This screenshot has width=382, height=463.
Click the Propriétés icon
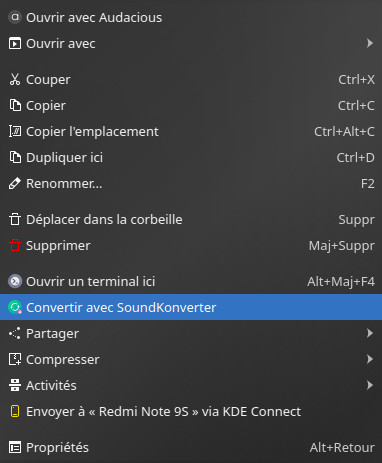coord(15,447)
